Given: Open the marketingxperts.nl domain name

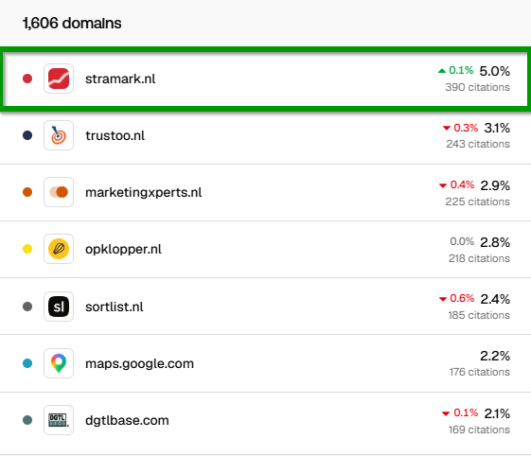Looking at the screenshot, I should tap(143, 192).
